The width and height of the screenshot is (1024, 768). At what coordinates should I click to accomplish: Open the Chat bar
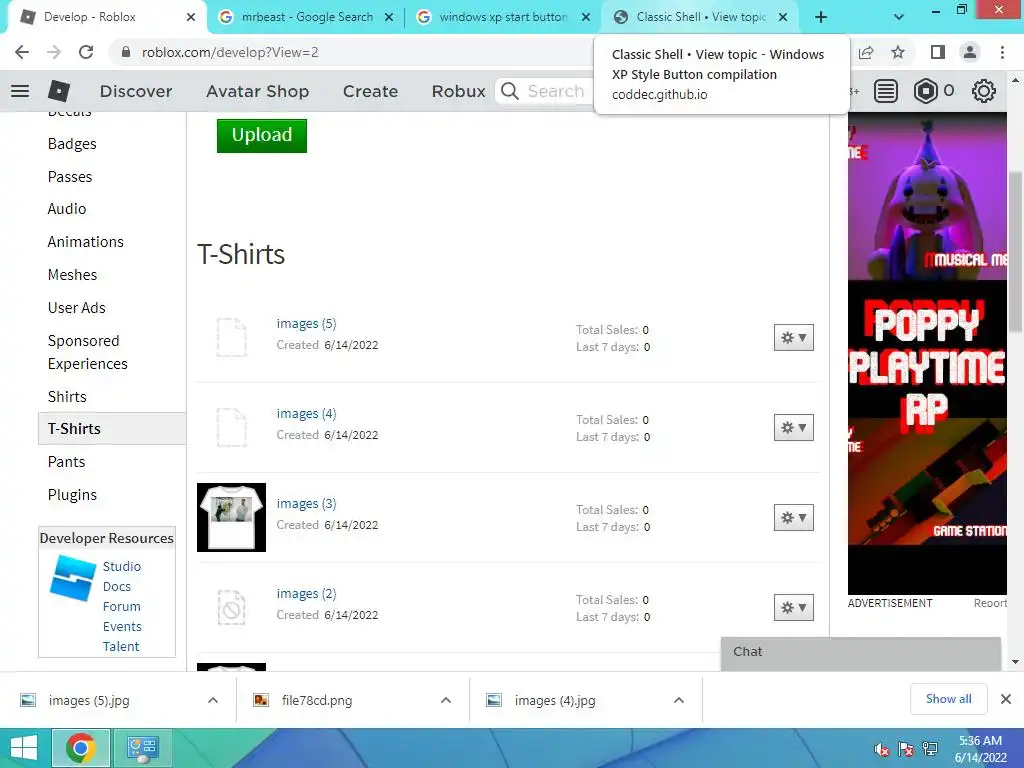[x=861, y=653]
